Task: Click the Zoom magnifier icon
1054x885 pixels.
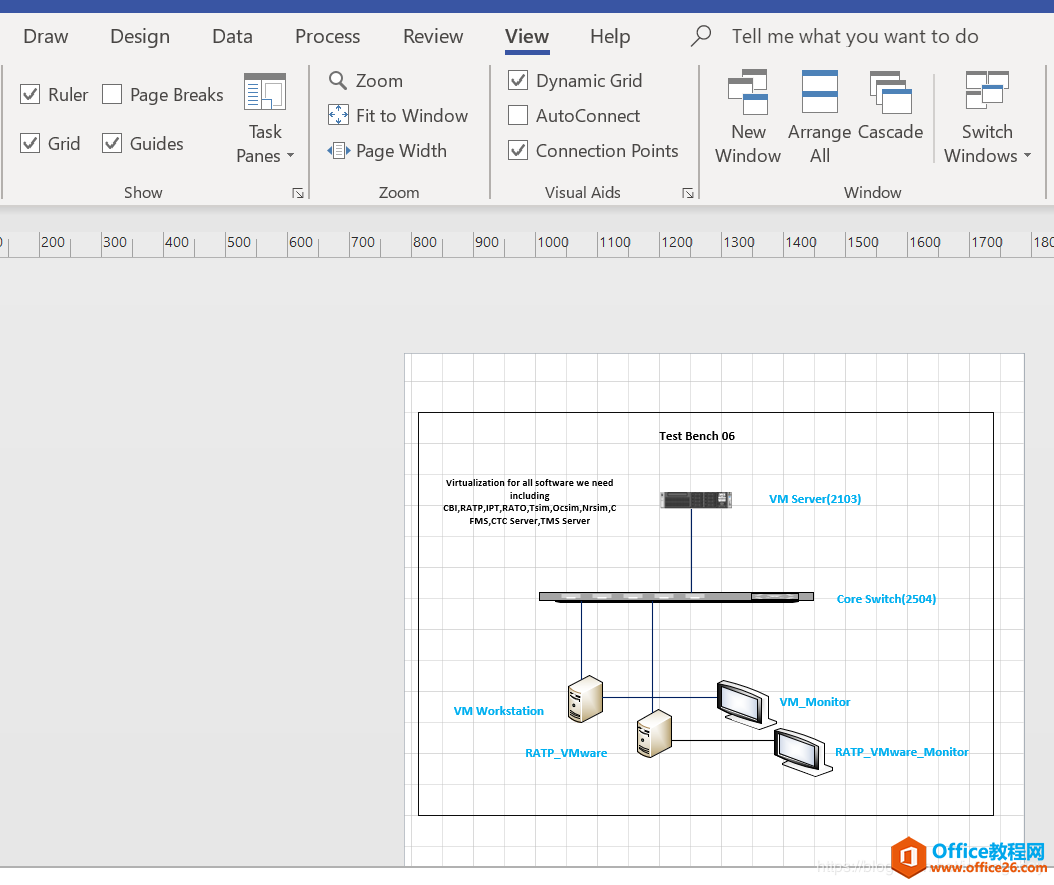Action: point(338,81)
